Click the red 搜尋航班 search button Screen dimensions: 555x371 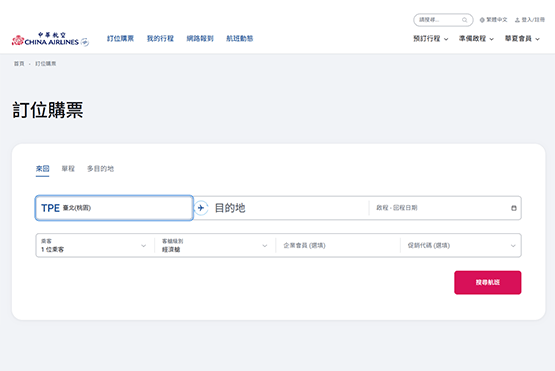tap(487, 282)
